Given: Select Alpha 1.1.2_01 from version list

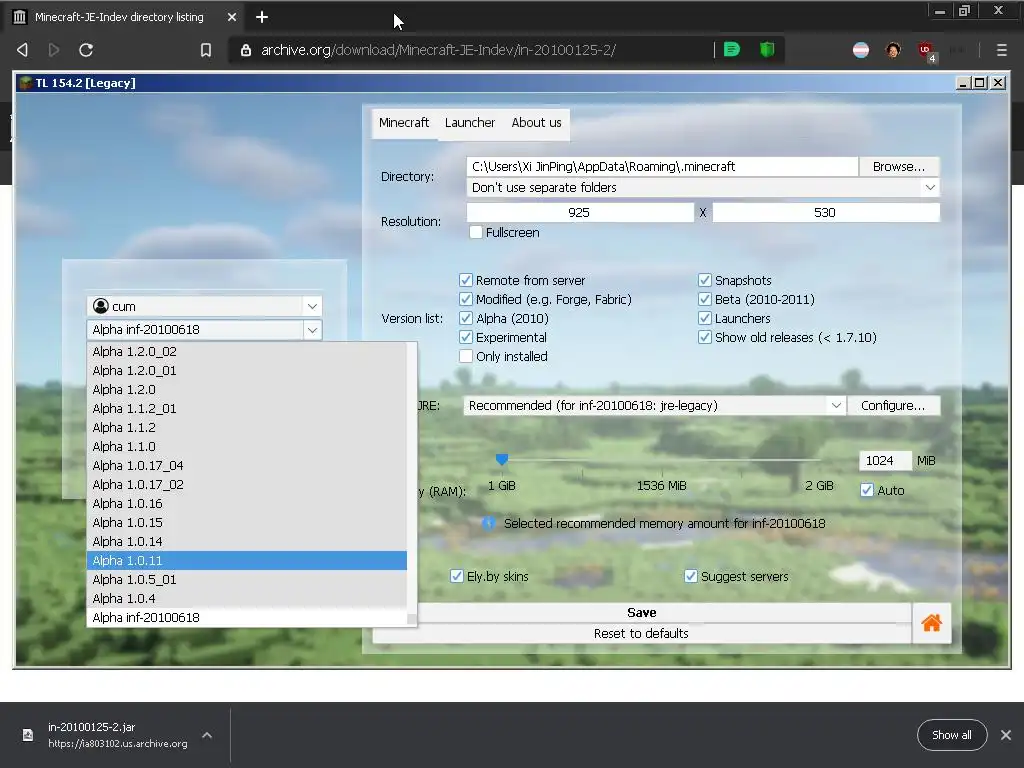Looking at the screenshot, I should click(247, 408).
